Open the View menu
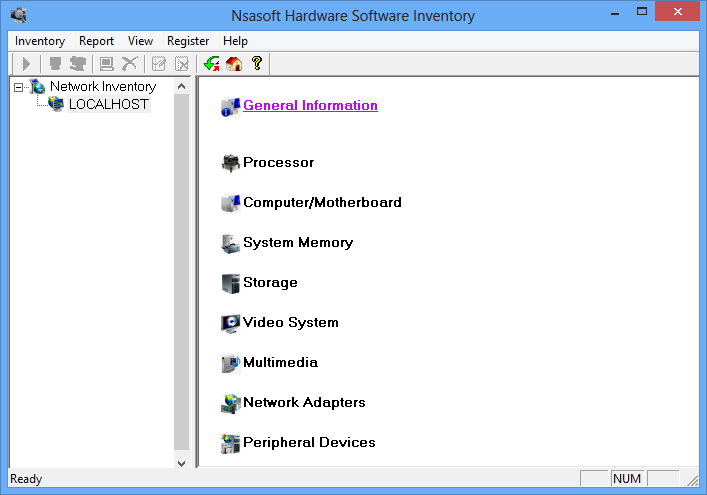 click(x=140, y=41)
